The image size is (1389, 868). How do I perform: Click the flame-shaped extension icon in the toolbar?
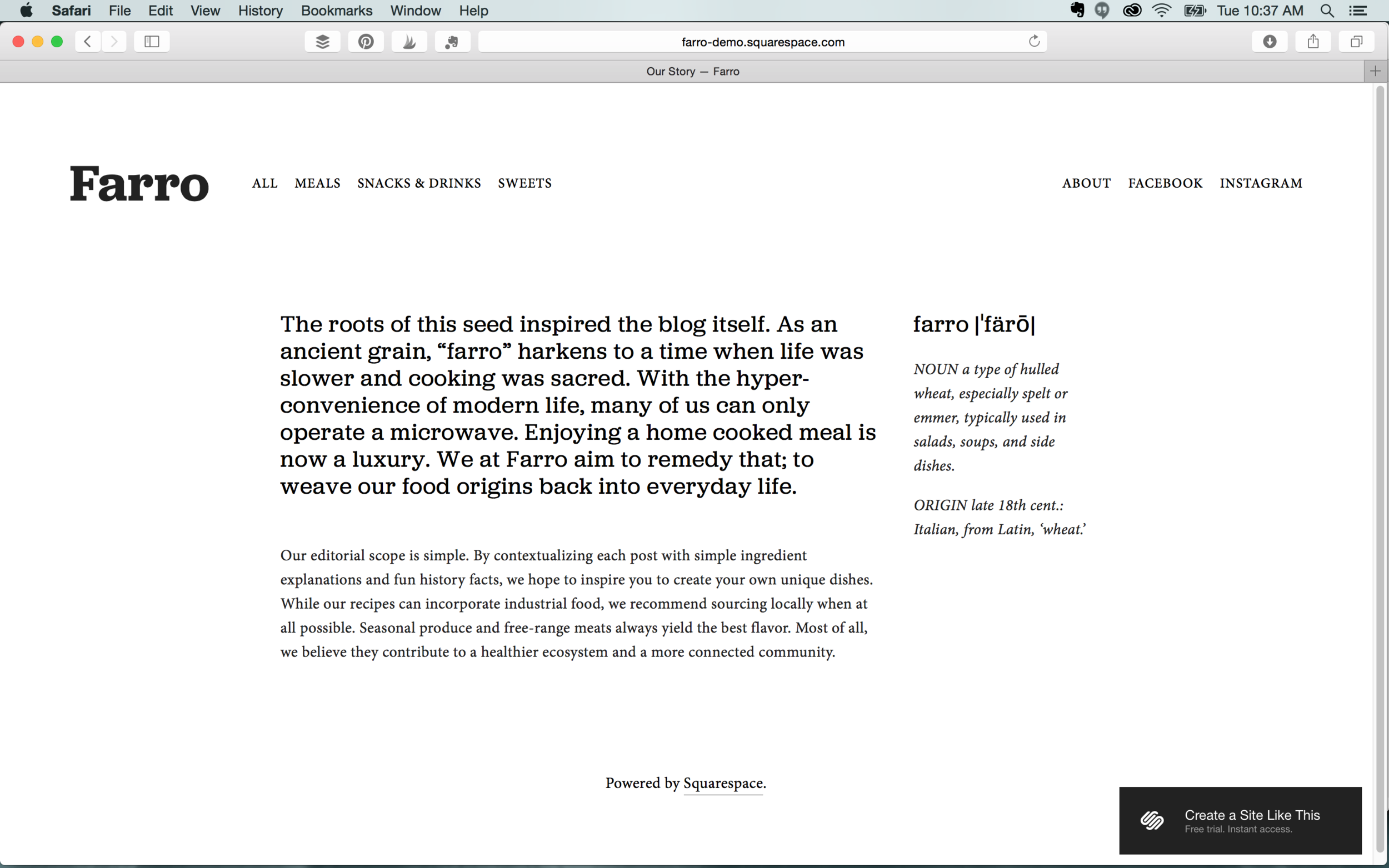[x=409, y=41]
